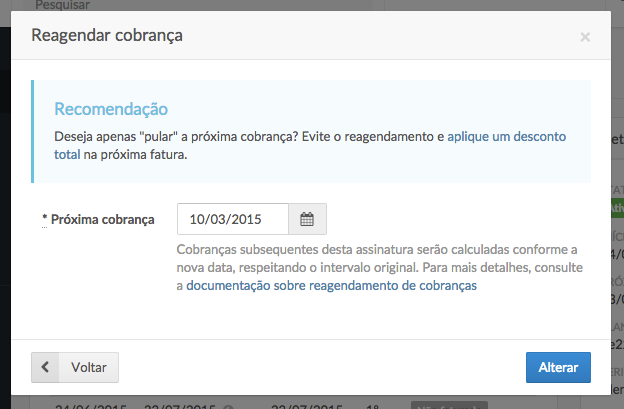Click the required asterisk beside Próxima cobrança

[45, 220]
